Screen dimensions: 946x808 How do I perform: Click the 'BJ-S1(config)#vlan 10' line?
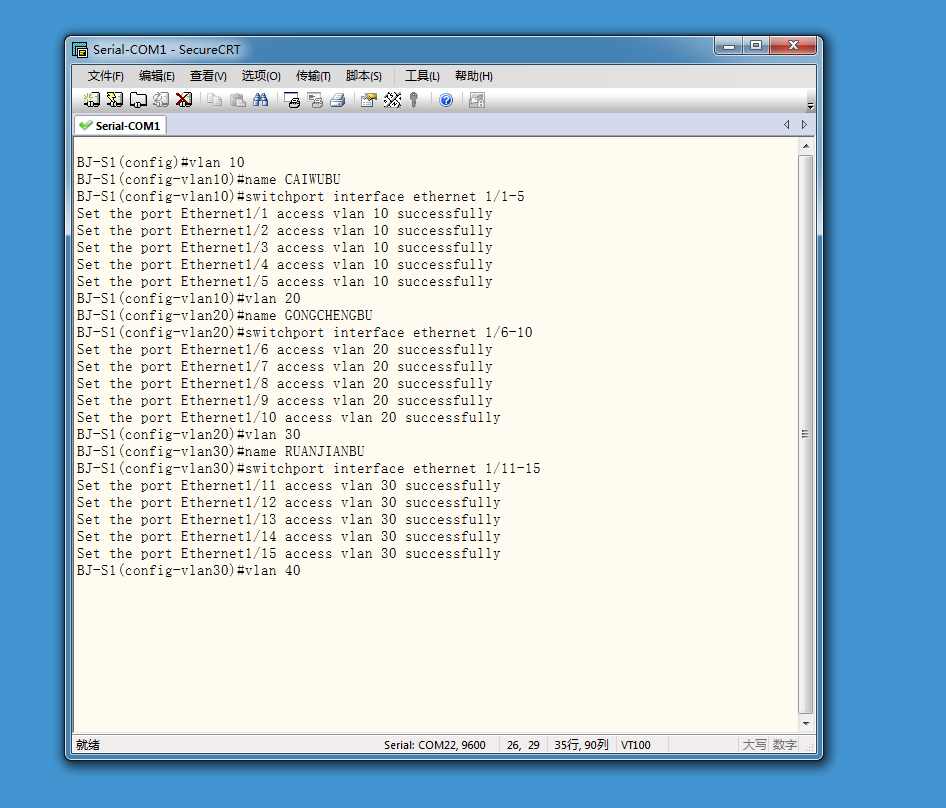pos(160,163)
